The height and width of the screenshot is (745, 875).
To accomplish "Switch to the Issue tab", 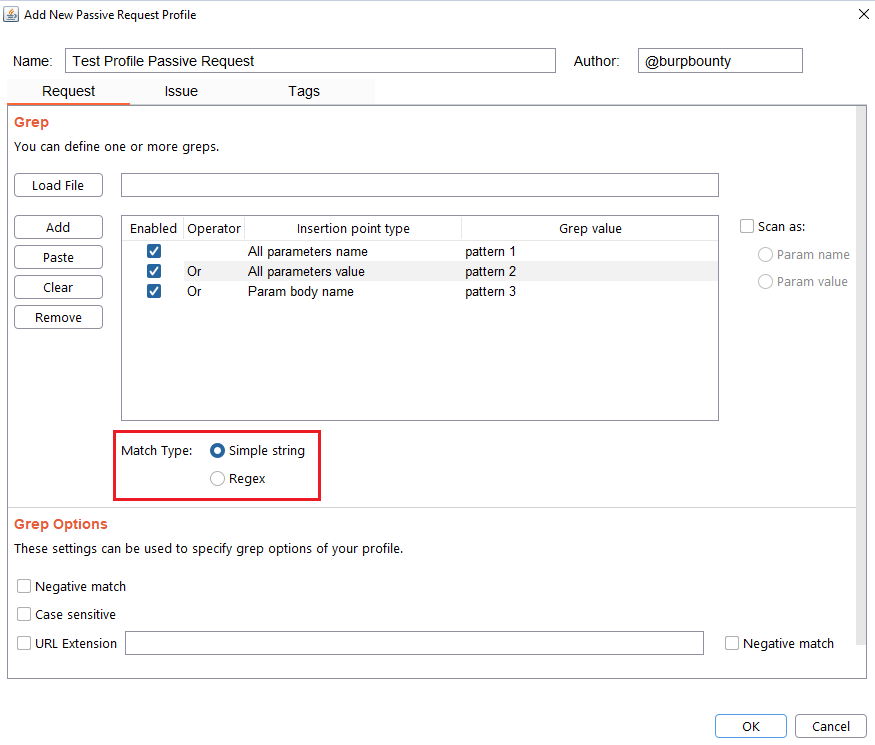I will click(181, 91).
